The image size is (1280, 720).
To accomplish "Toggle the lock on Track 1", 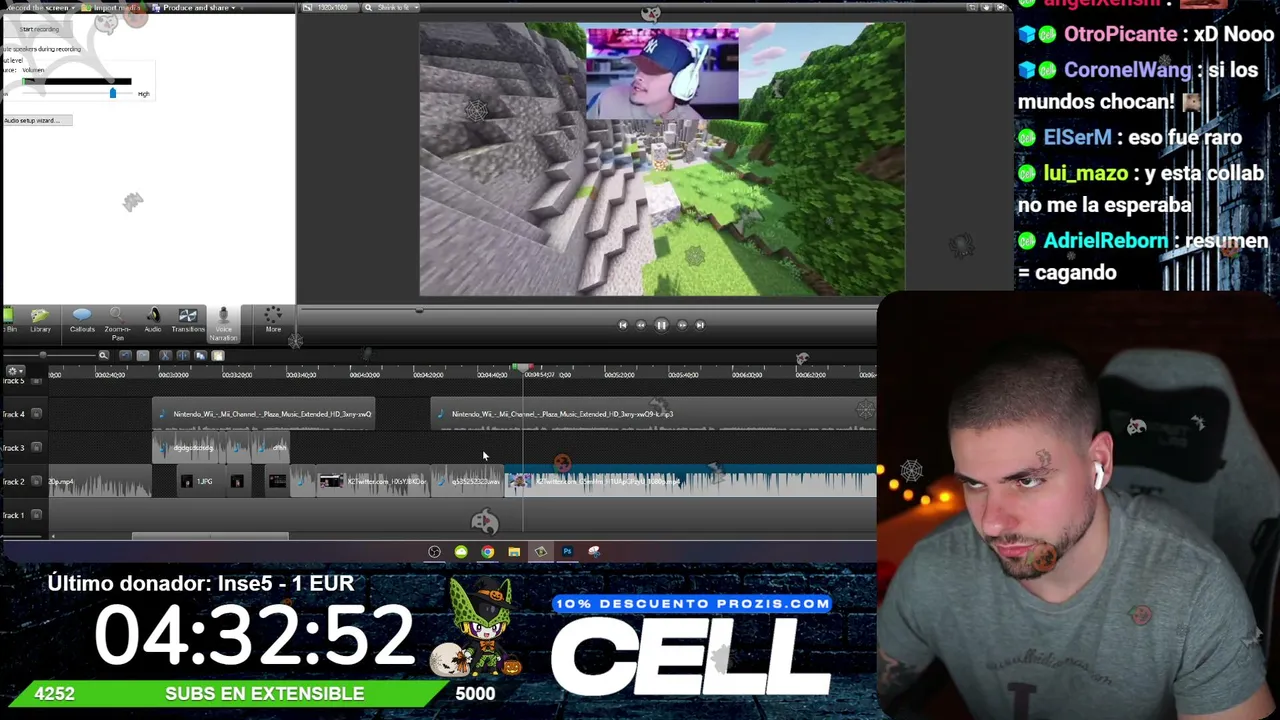I will coord(37,516).
